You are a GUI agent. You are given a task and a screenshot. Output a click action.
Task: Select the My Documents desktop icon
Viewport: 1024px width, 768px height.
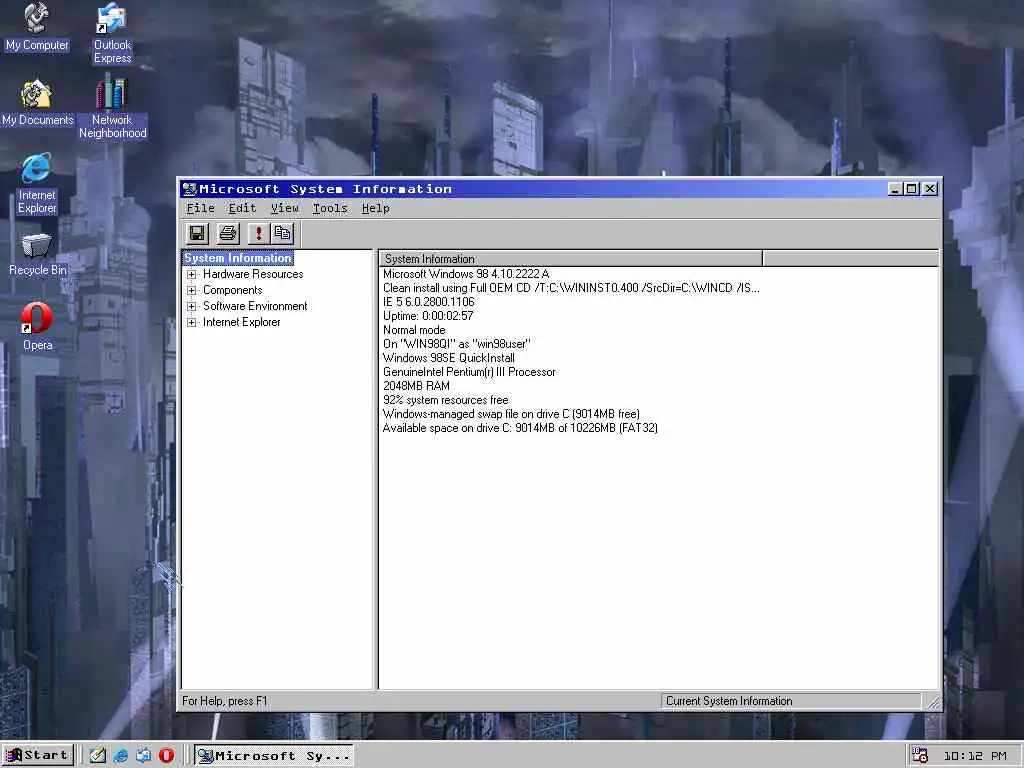tap(37, 103)
